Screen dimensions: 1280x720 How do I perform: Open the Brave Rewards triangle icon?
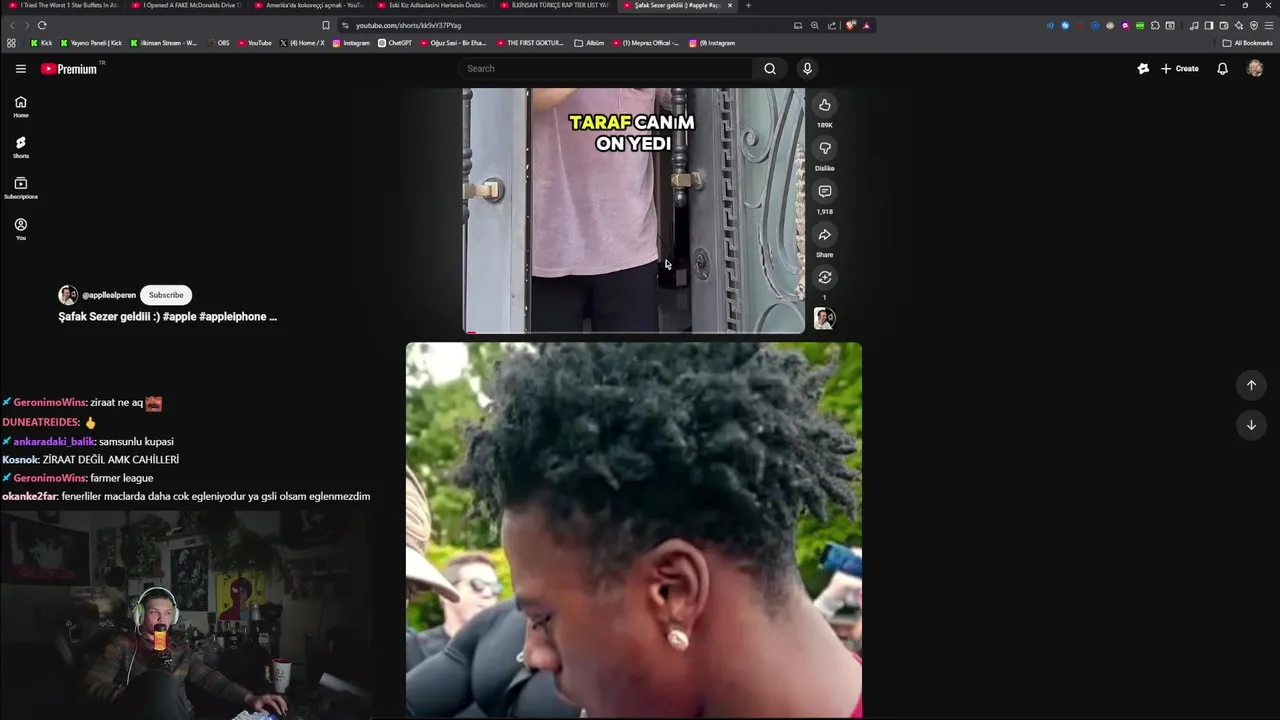click(866, 25)
